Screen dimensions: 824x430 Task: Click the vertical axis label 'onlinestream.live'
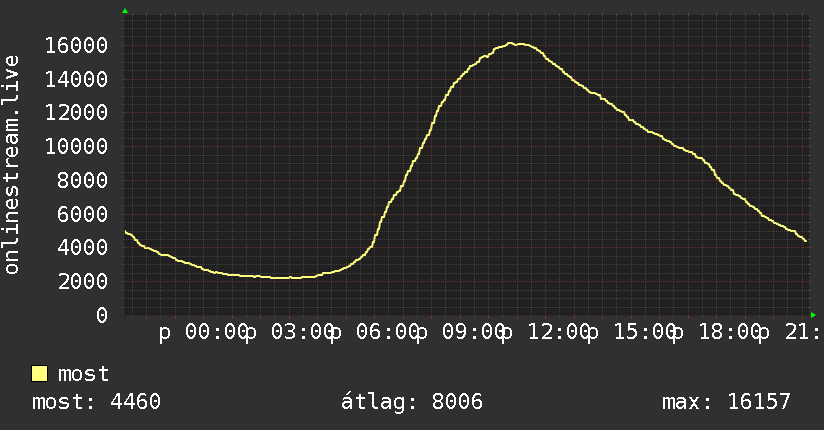pyautogui.click(x=12, y=165)
